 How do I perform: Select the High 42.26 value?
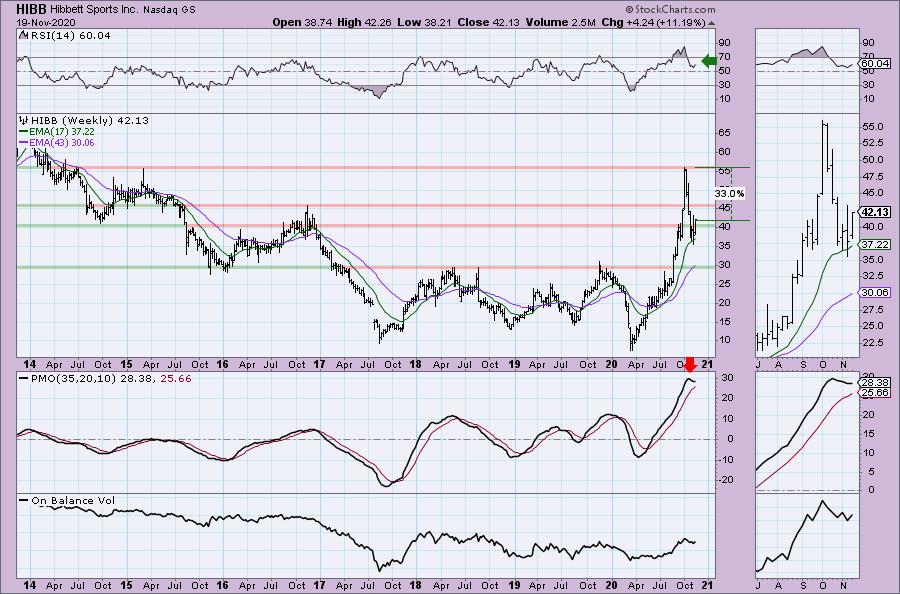click(x=365, y=22)
